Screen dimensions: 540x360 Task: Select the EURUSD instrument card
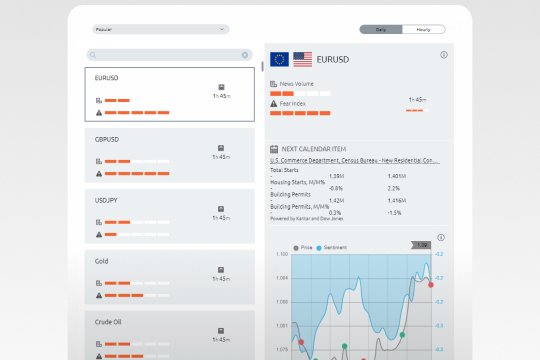tap(170, 94)
